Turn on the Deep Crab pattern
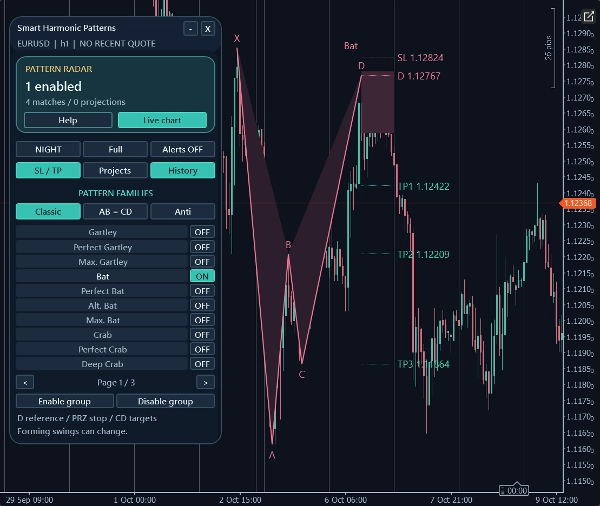Screen dimensions: 600x506 coord(202,364)
